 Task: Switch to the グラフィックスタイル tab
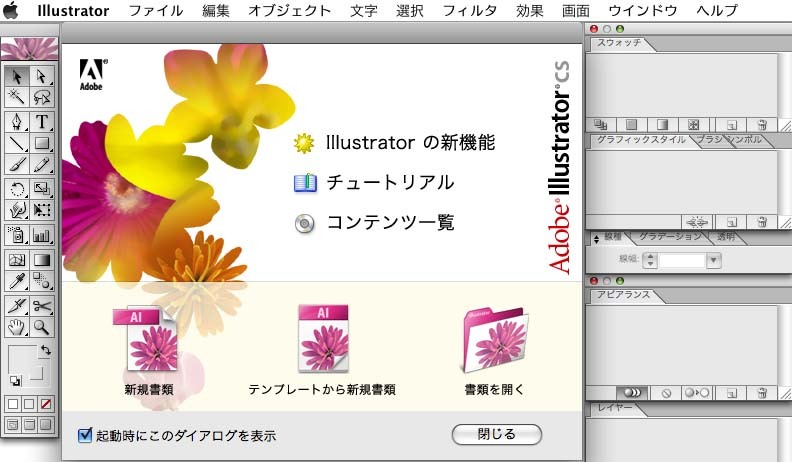click(641, 140)
